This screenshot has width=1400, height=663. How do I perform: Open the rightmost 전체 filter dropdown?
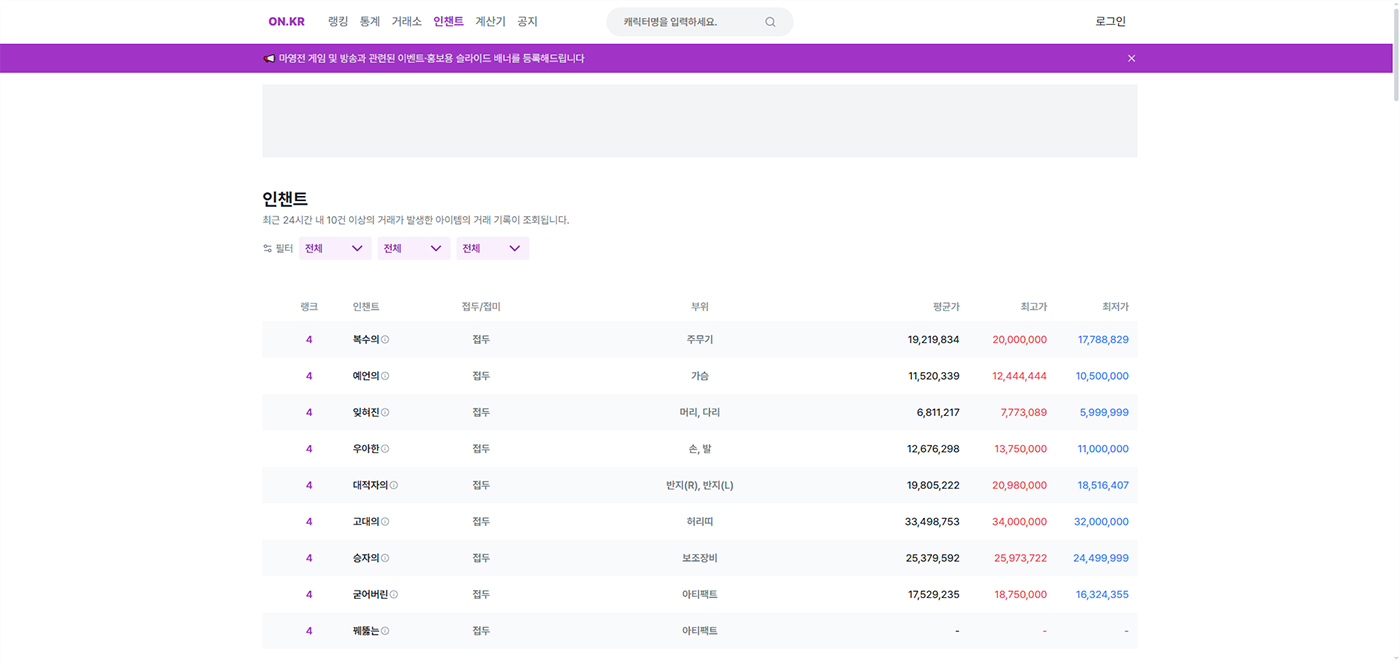pos(493,248)
